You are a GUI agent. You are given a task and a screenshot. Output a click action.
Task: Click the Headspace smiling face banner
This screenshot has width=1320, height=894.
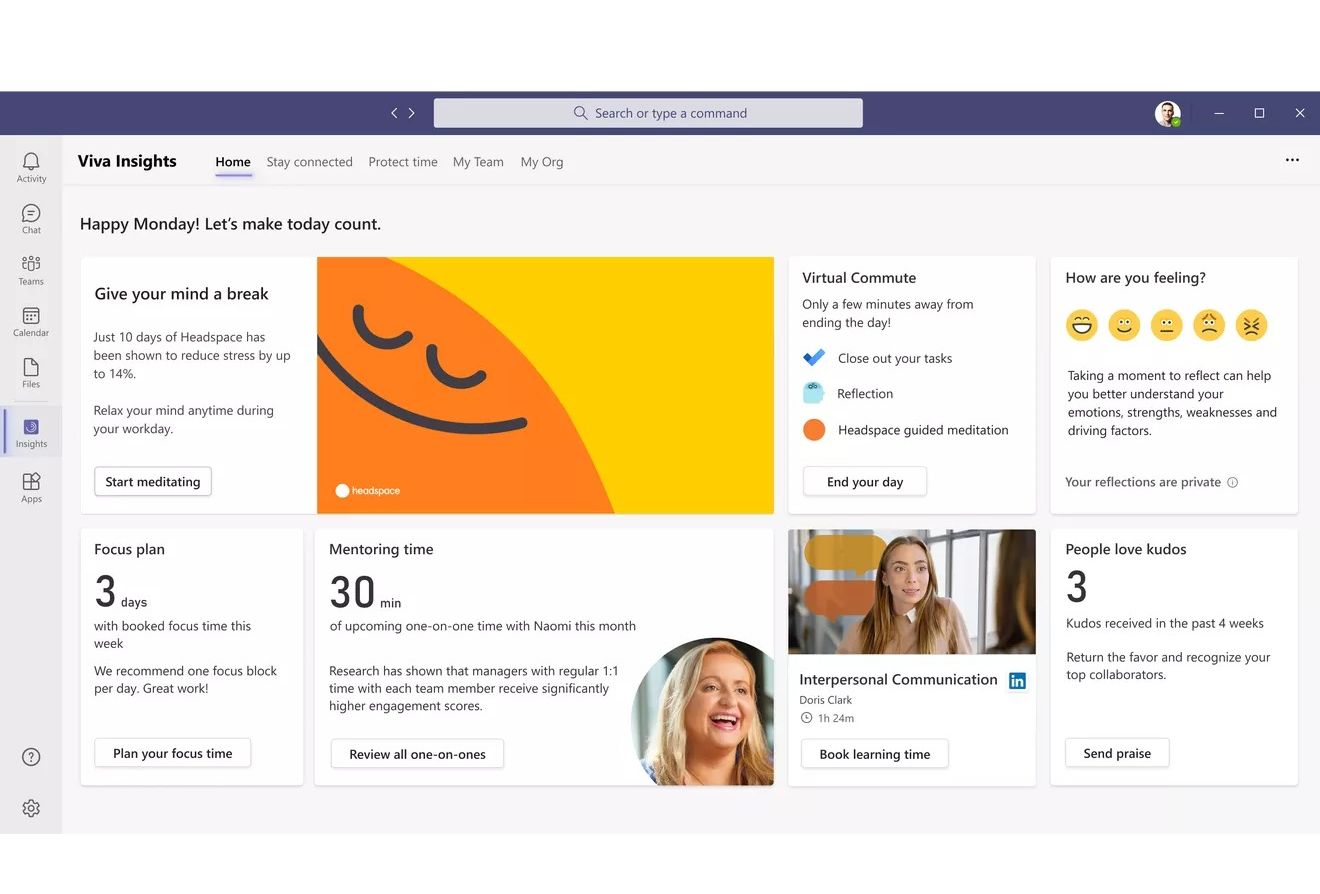click(545, 385)
